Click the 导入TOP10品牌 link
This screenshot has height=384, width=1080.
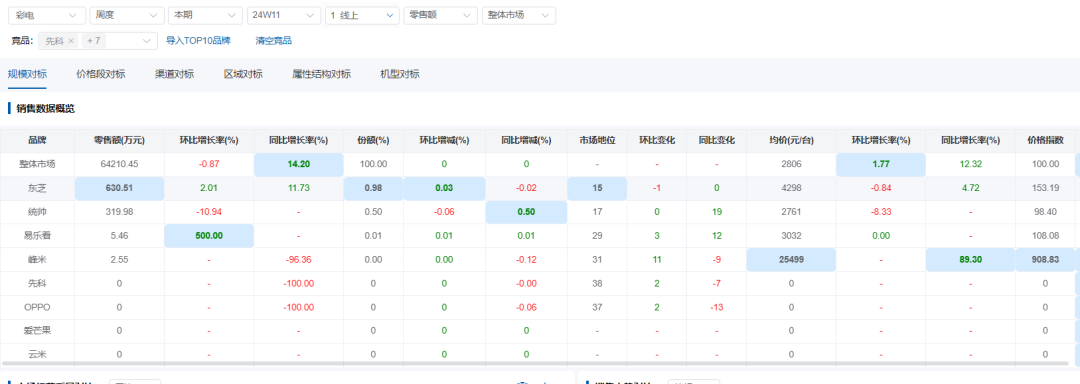click(198, 41)
